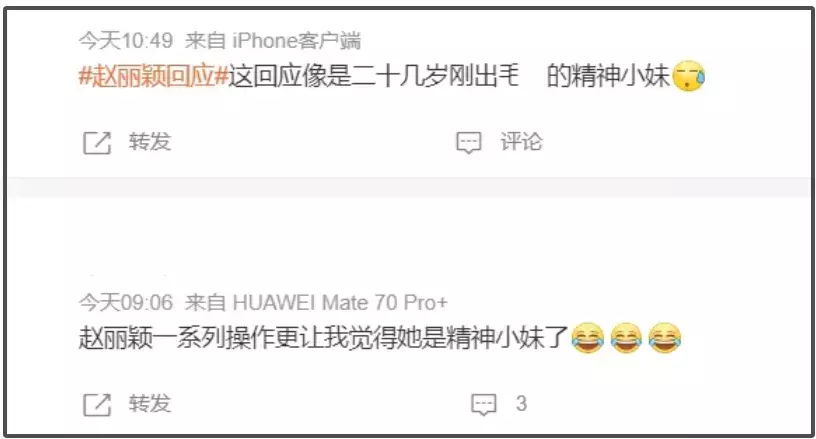Click 转发 label under the HUAWEI post

(x=150, y=404)
